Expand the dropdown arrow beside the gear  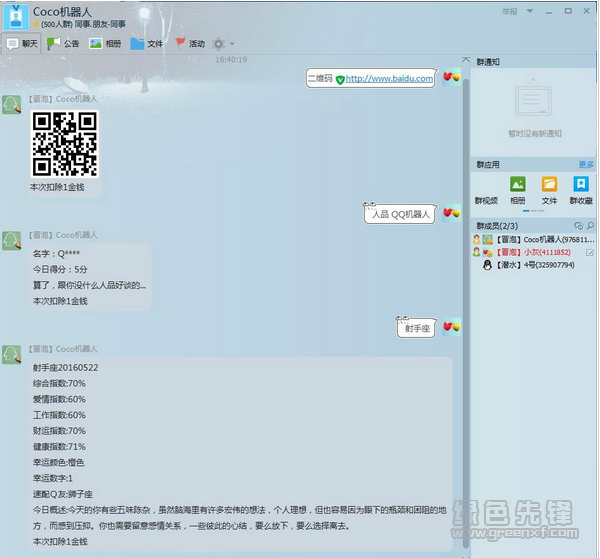[232, 44]
